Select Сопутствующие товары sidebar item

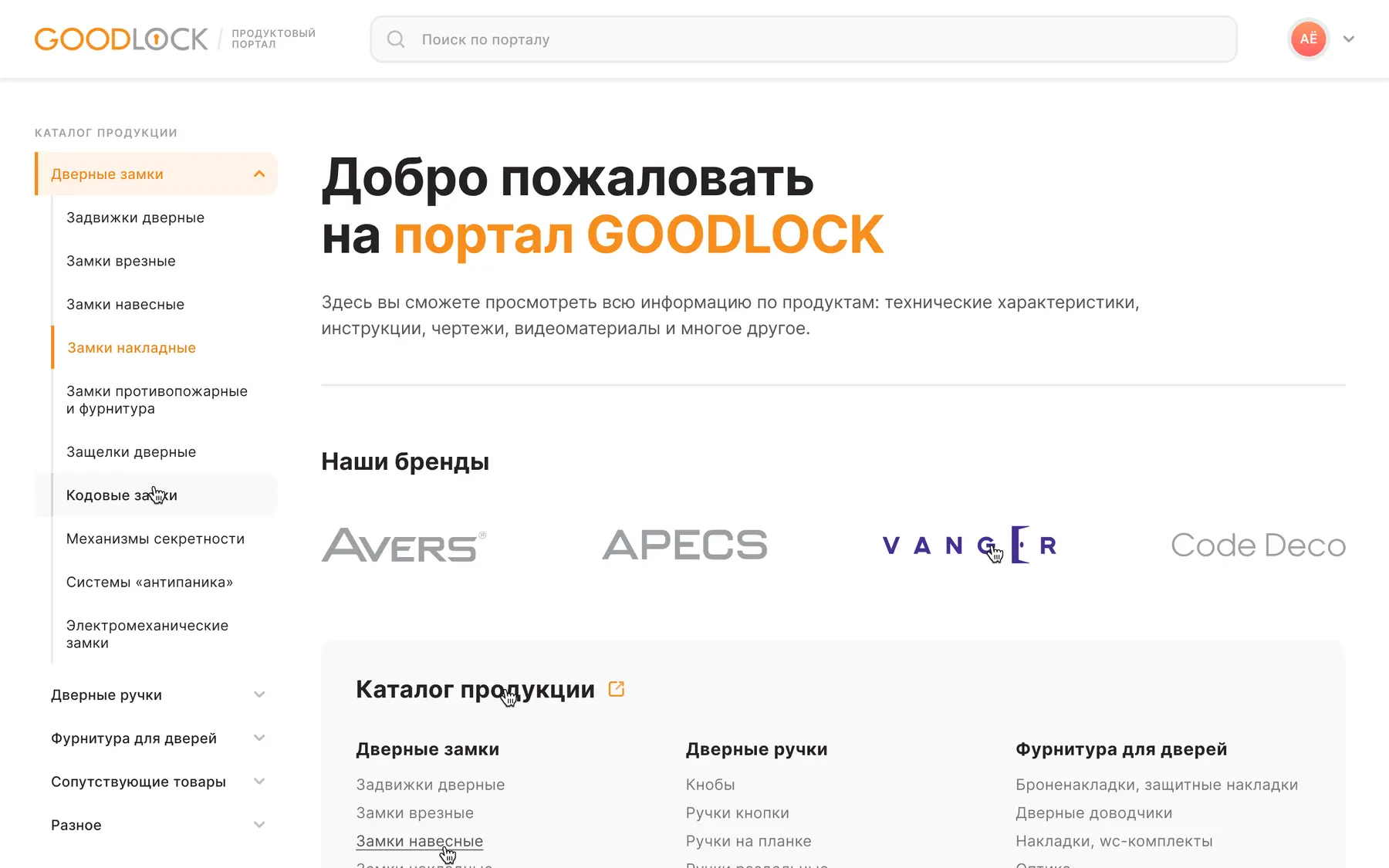pyautogui.click(x=138, y=782)
